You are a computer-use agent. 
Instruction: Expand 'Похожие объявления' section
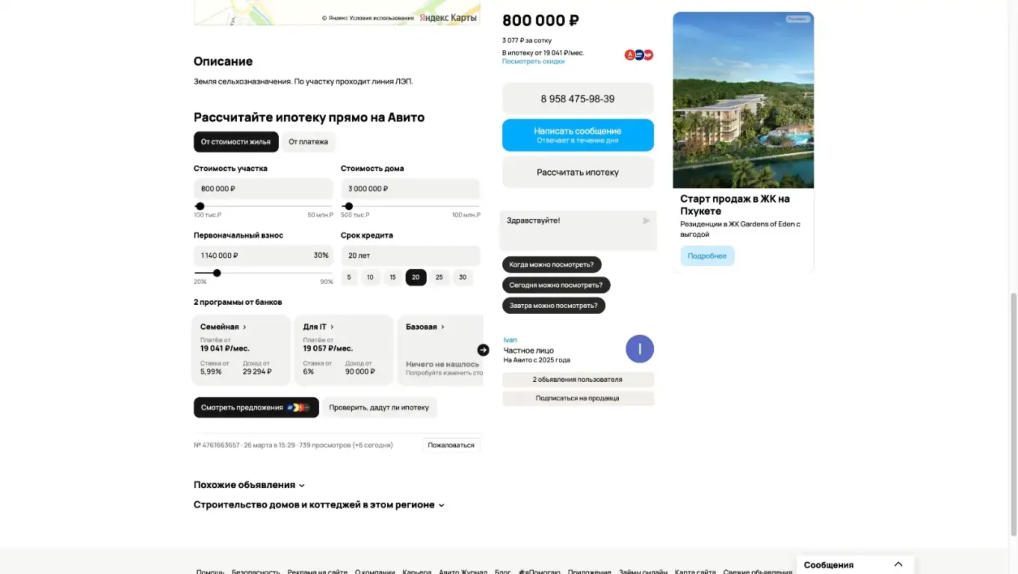[x=249, y=485]
